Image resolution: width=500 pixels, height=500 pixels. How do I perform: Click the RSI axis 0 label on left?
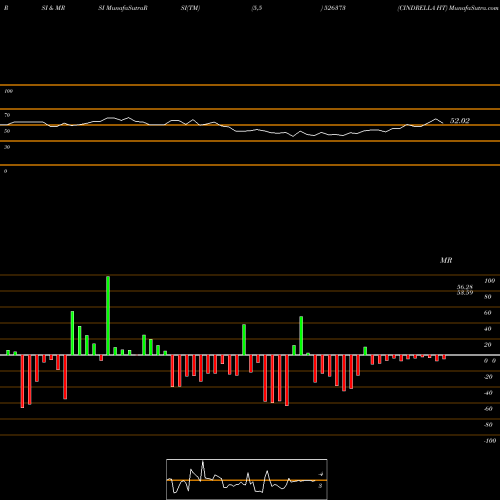(x=5, y=171)
